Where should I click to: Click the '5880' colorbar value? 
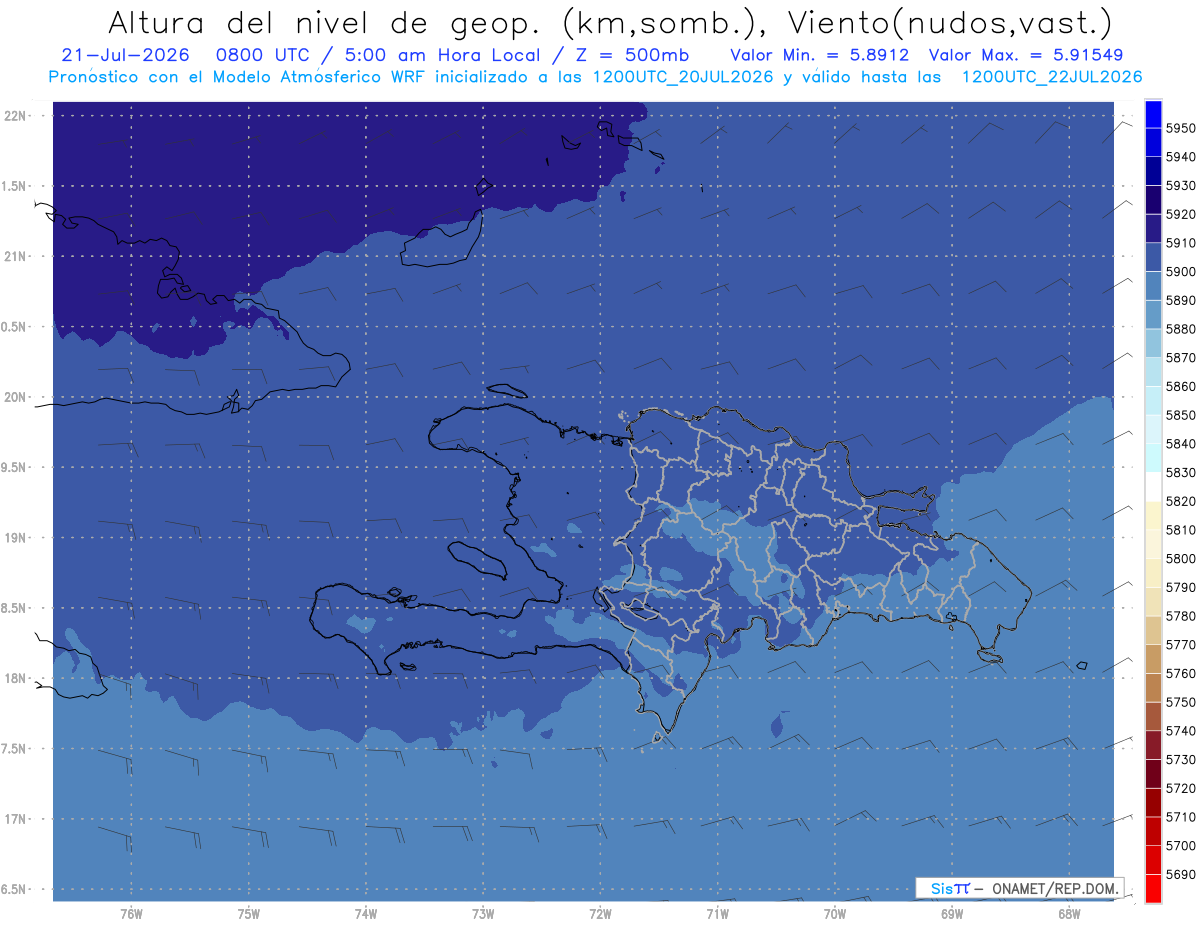1180,329
